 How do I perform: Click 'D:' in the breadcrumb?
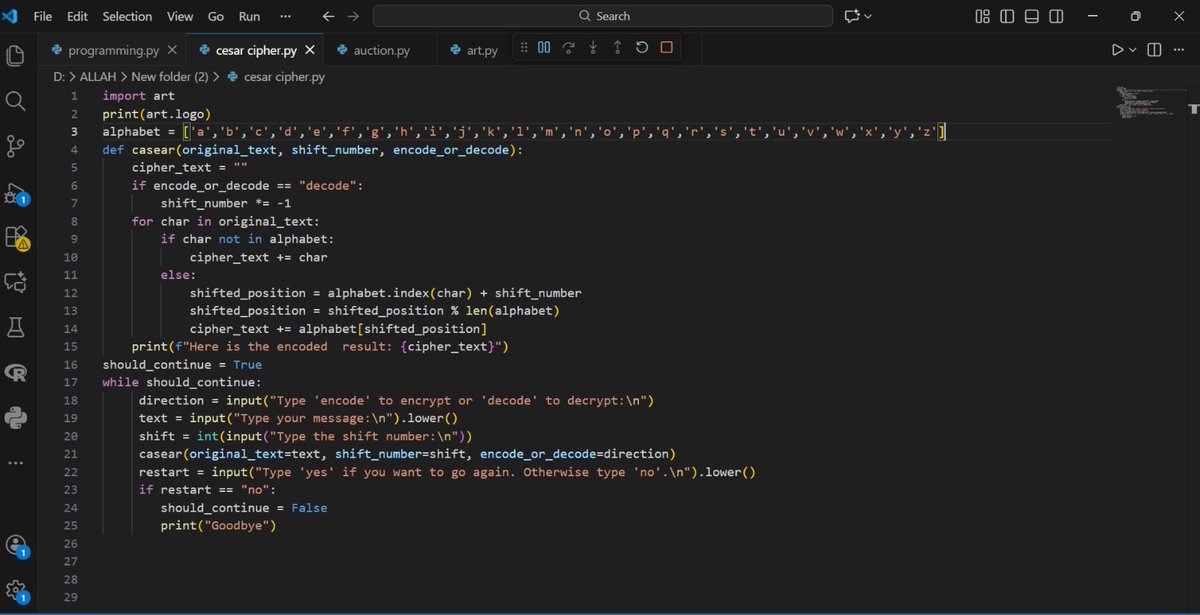(x=59, y=76)
